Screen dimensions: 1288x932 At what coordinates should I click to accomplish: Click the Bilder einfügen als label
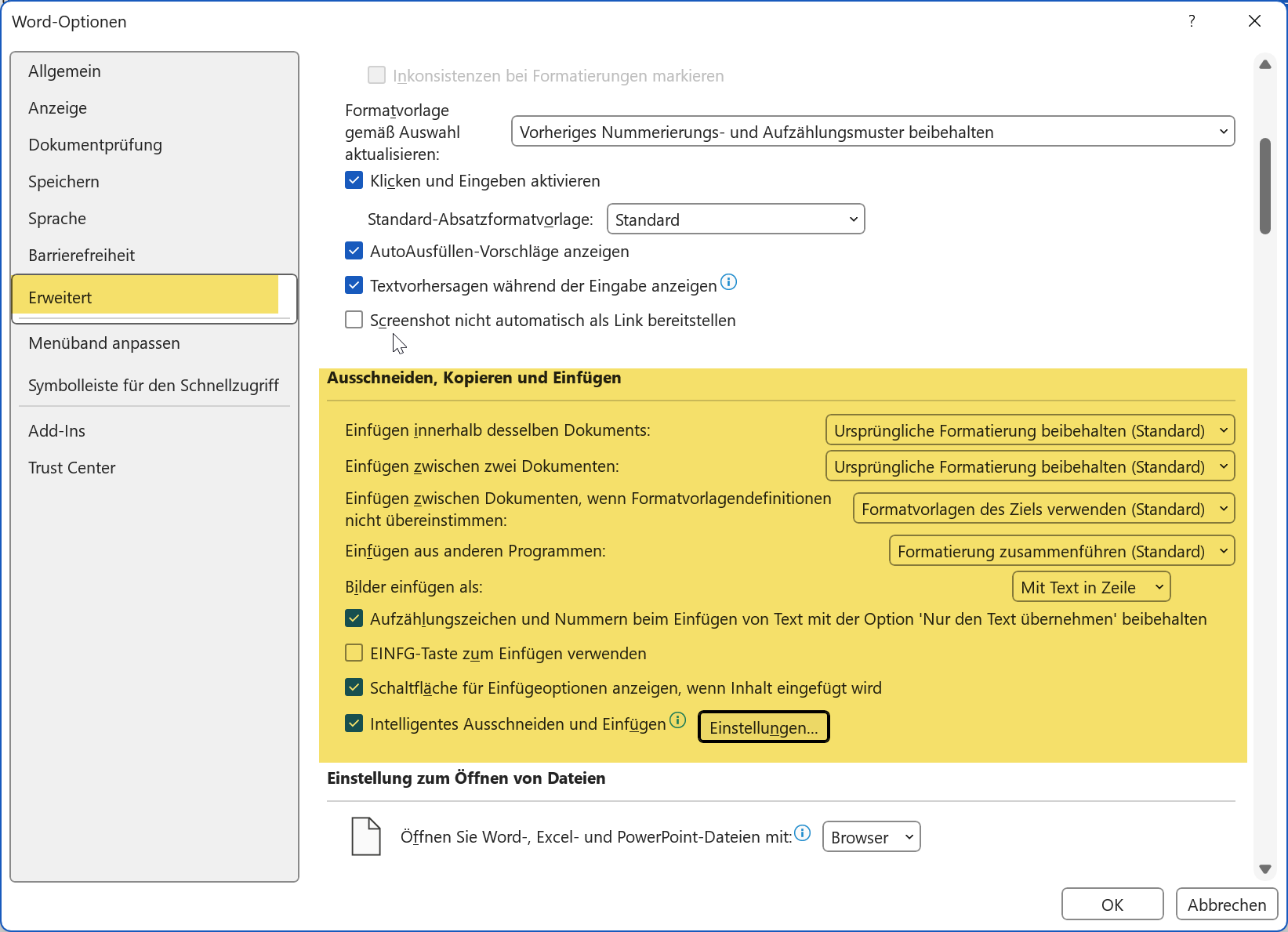coord(414,587)
